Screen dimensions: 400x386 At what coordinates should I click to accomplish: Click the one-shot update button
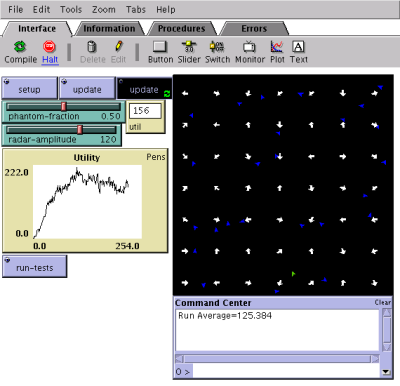point(87,88)
